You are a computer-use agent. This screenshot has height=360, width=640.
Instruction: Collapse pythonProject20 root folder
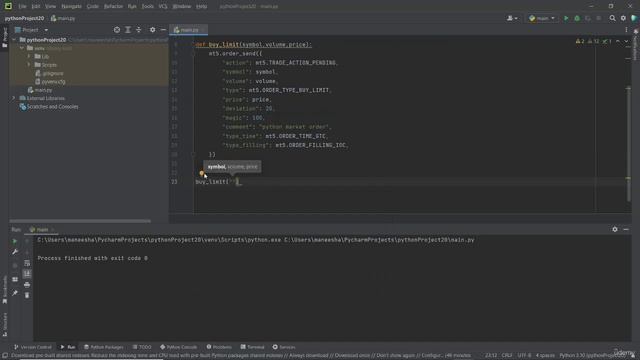(x=14, y=40)
